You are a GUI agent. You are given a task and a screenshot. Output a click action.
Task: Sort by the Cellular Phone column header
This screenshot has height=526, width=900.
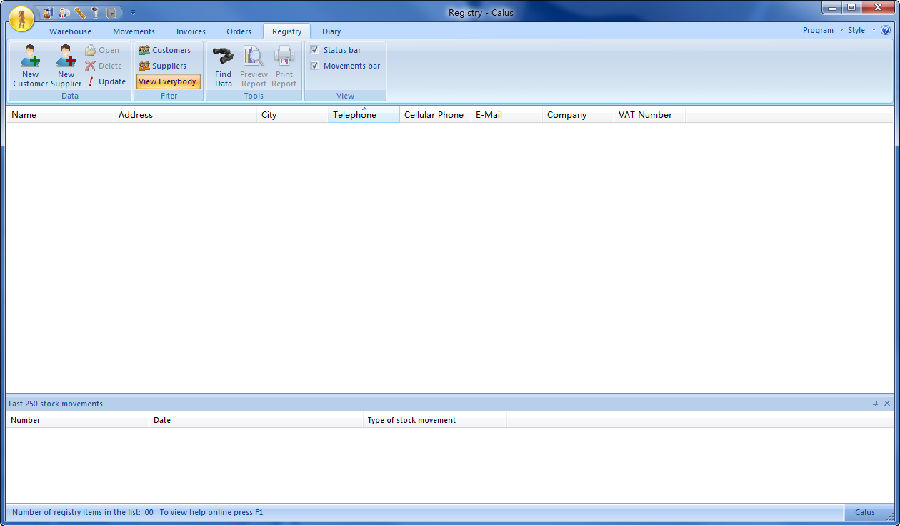point(435,115)
